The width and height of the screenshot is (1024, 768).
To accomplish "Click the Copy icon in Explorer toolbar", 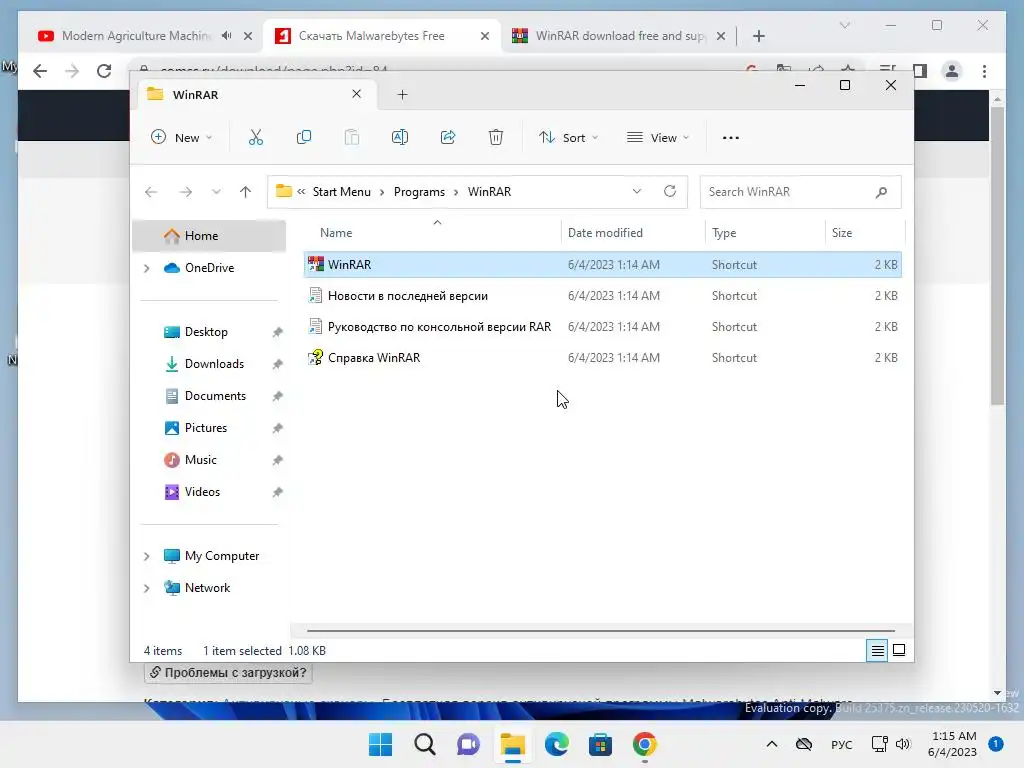I will (304, 138).
